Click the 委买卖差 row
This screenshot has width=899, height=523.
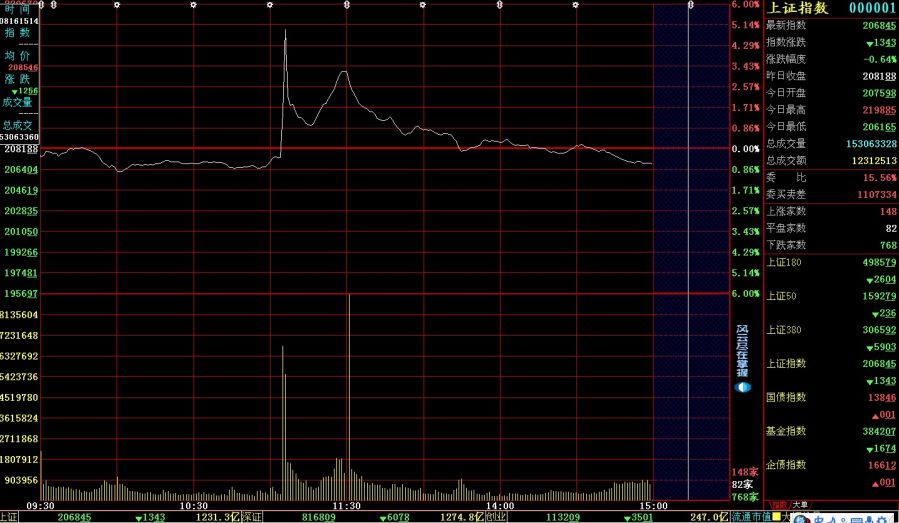tap(831, 194)
